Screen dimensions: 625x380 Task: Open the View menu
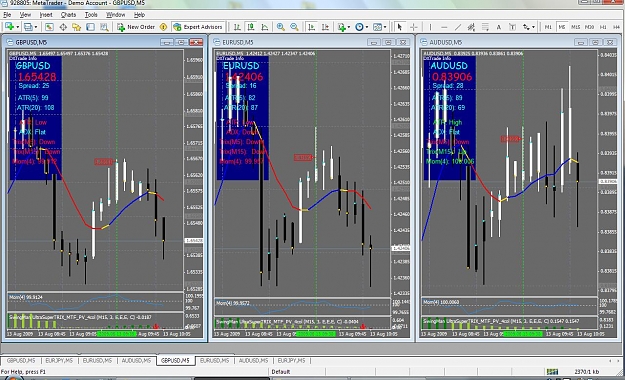[x=25, y=15]
